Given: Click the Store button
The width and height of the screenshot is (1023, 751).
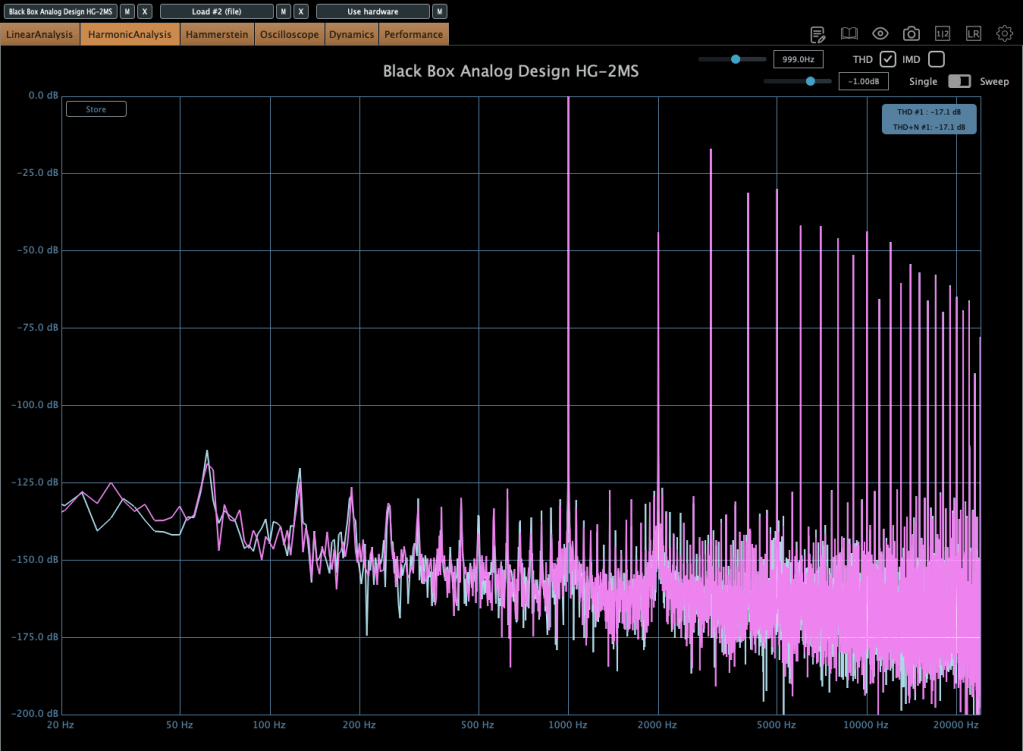Looking at the screenshot, I should [x=96, y=109].
